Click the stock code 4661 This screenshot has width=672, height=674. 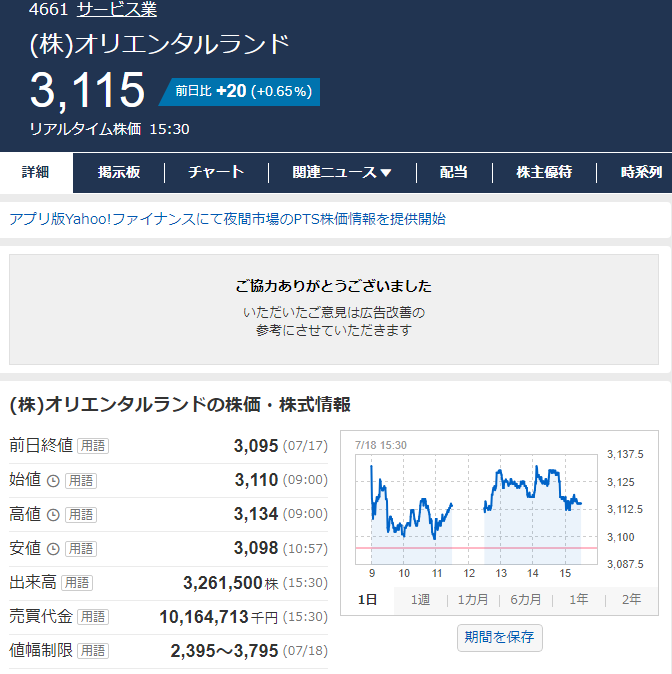[x=49, y=9]
